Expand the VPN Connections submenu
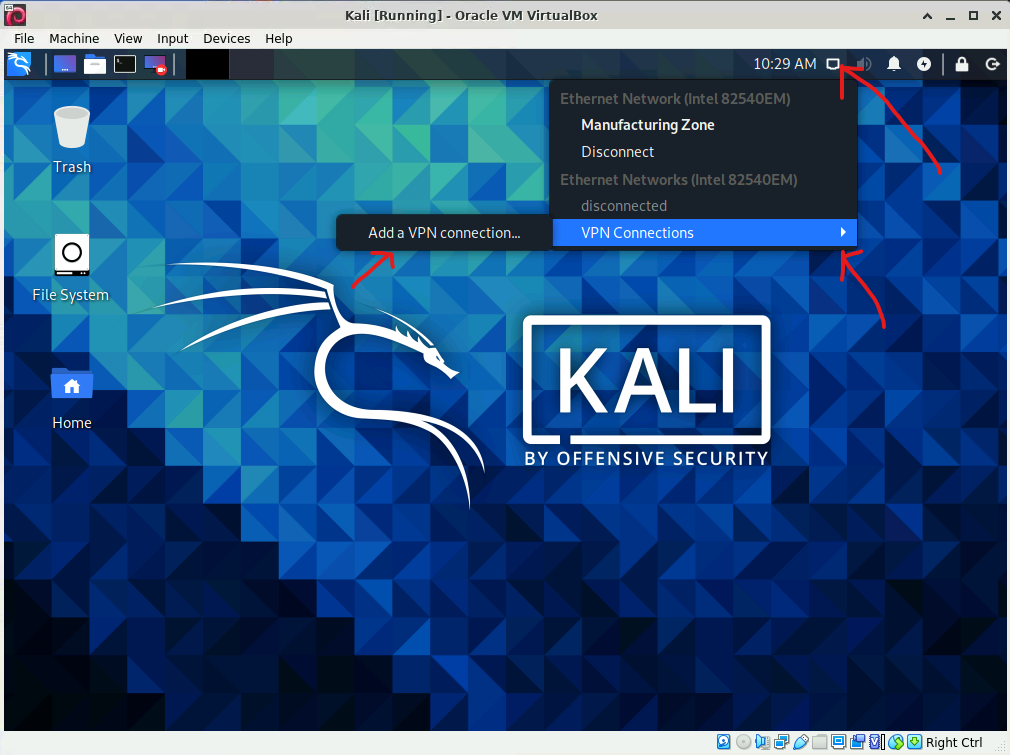1010x755 pixels. pyautogui.click(x=705, y=233)
